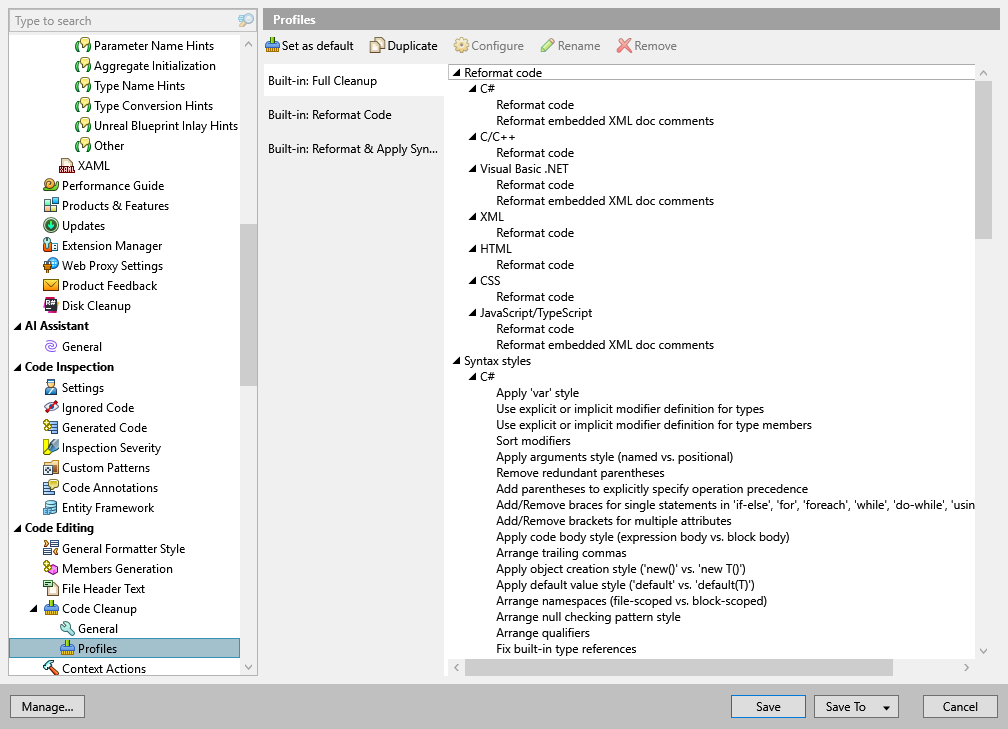
Task: Open the Save To dropdown arrow
Action: [886, 707]
